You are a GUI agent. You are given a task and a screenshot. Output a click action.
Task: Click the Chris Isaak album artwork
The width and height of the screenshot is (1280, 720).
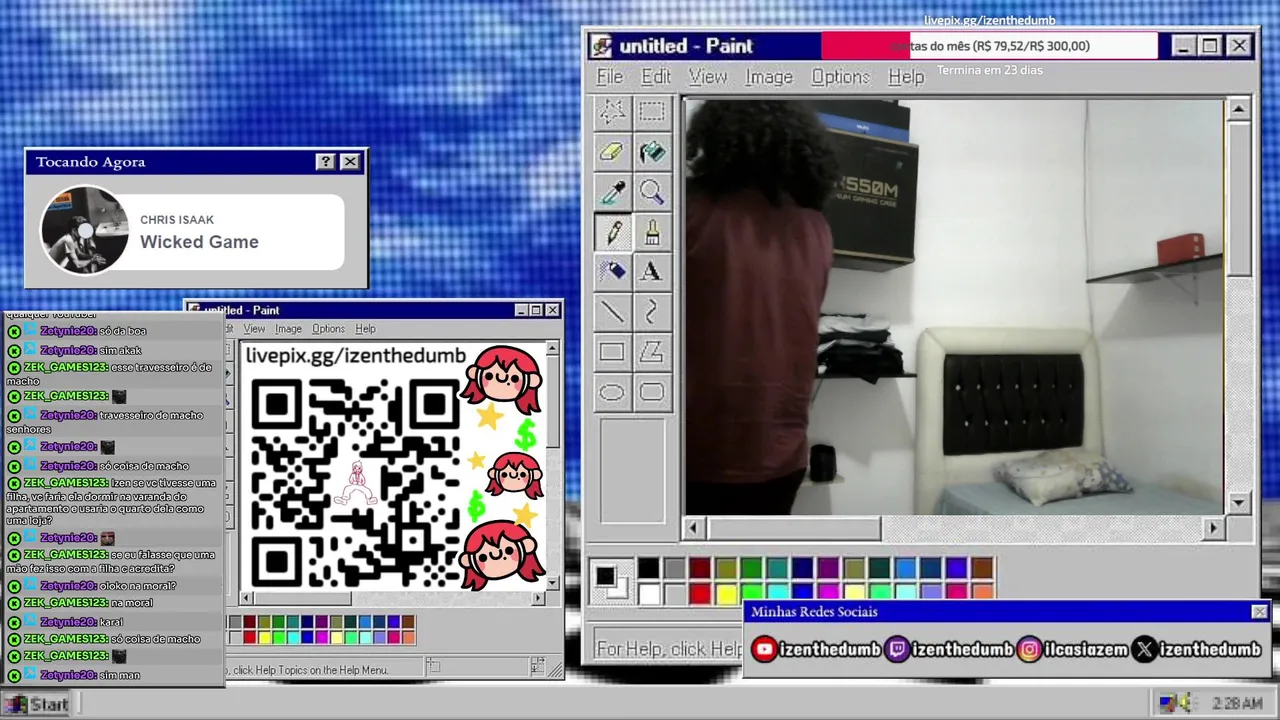pyautogui.click(x=84, y=230)
